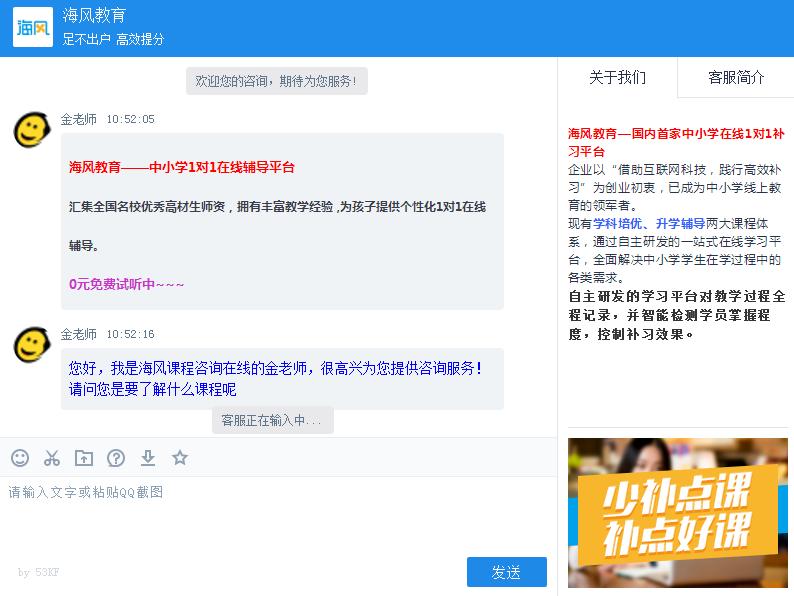The height and width of the screenshot is (596, 794).
Task: Select the scissors screenshot tool
Action: [x=52, y=458]
